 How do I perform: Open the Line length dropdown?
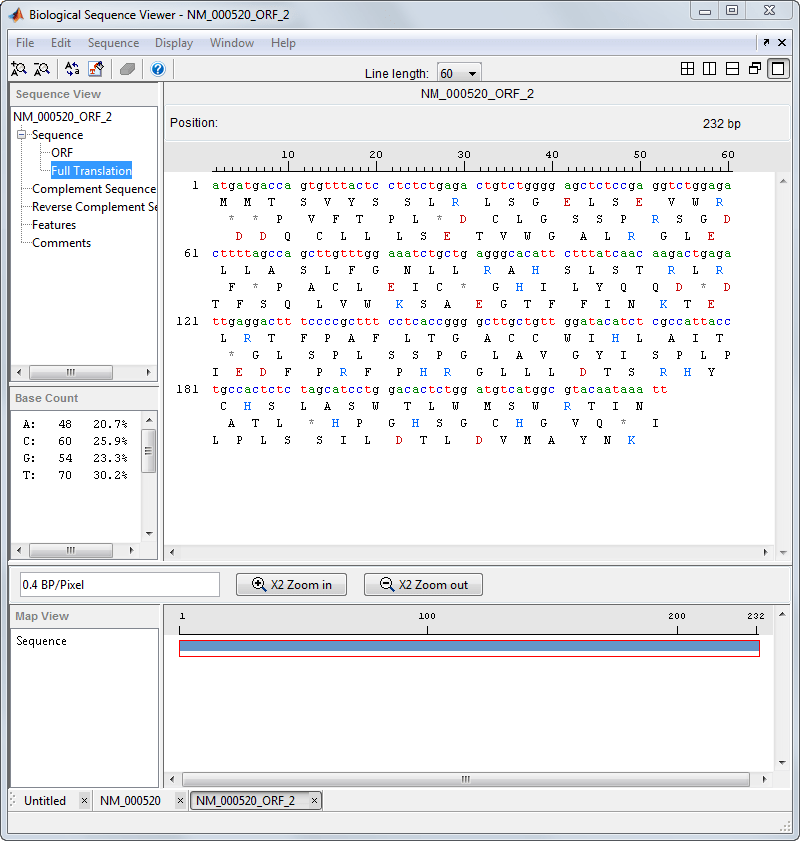point(460,73)
